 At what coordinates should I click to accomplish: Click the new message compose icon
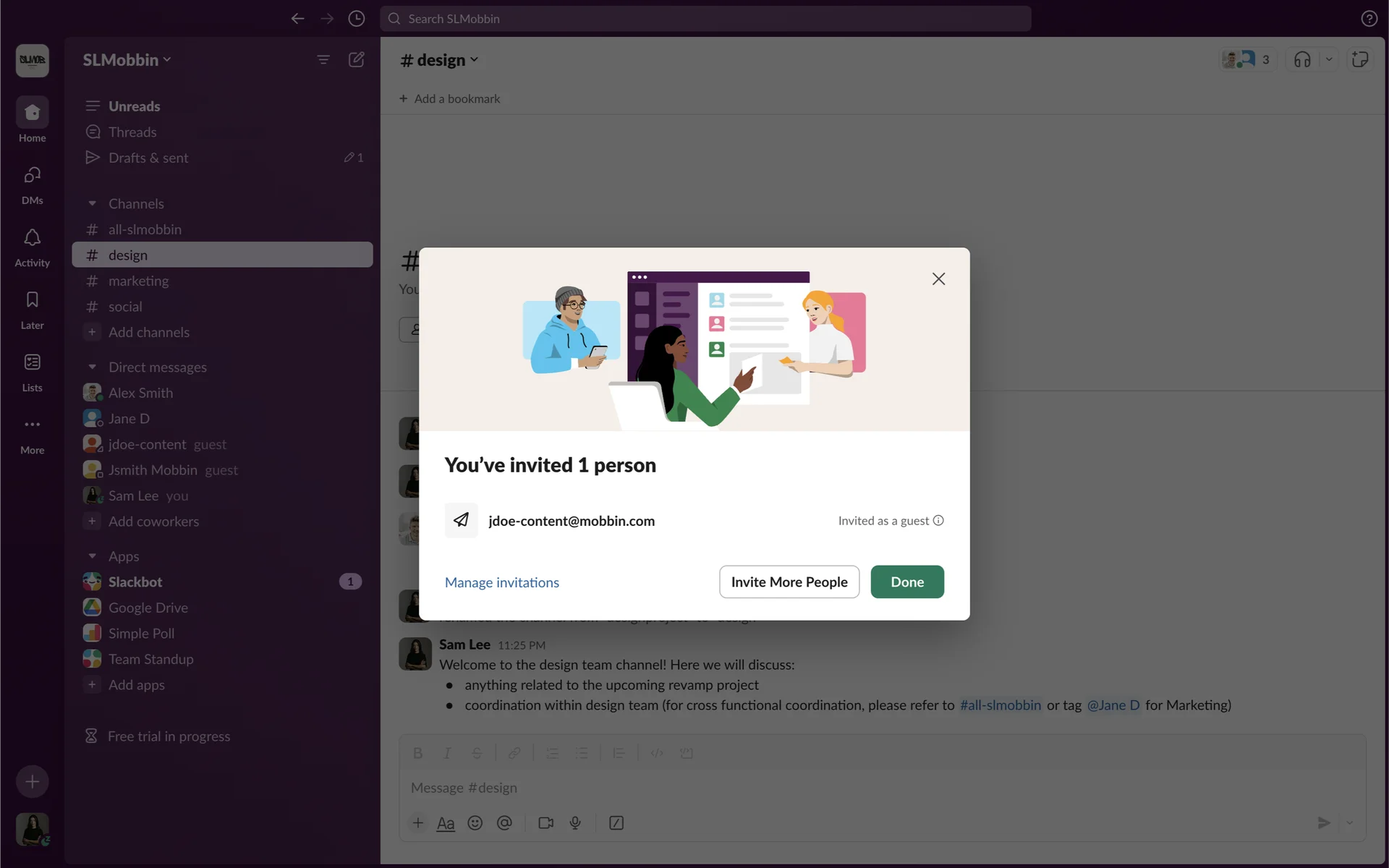[x=357, y=59]
